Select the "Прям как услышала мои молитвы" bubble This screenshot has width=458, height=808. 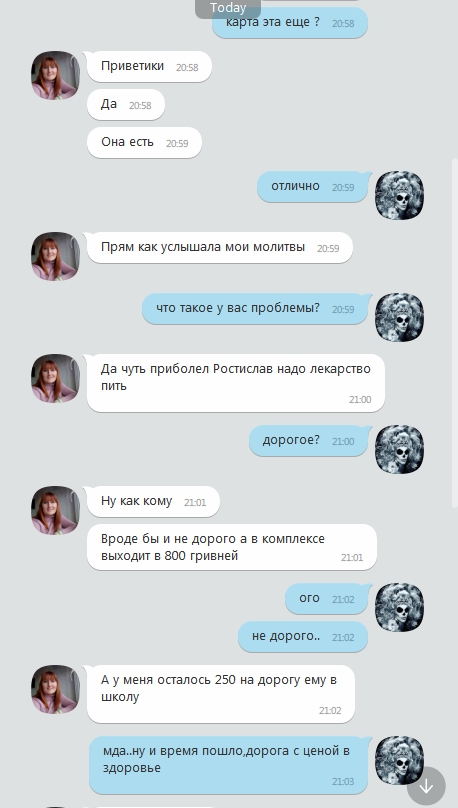[220, 247]
